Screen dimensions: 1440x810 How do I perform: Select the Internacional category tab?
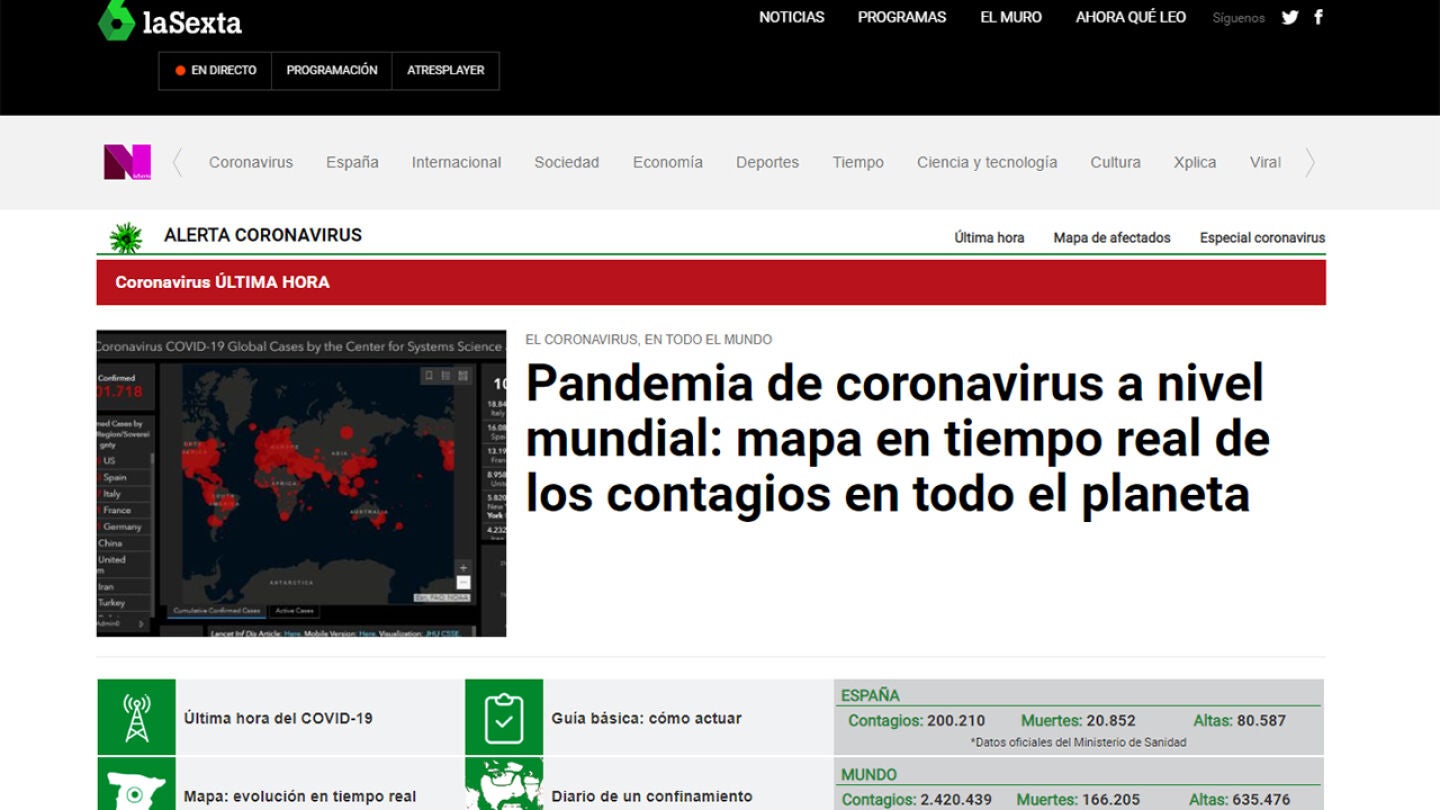tap(456, 162)
